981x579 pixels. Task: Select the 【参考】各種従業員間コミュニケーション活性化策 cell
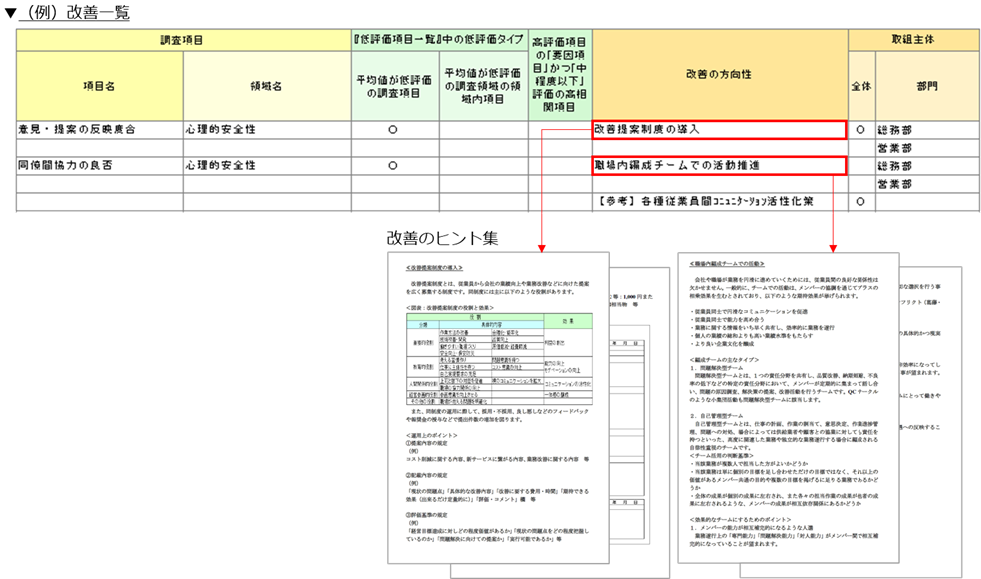click(x=719, y=201)
